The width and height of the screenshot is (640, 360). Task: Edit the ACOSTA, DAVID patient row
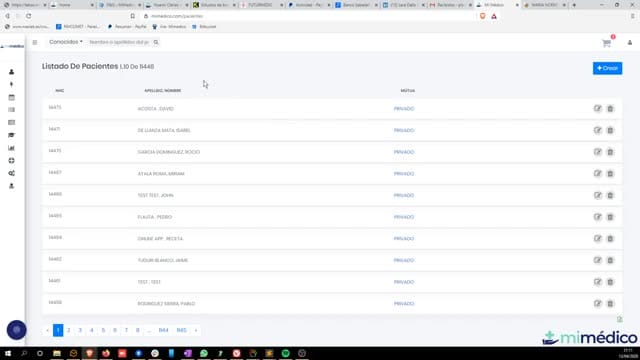click(x=598, y=109)
